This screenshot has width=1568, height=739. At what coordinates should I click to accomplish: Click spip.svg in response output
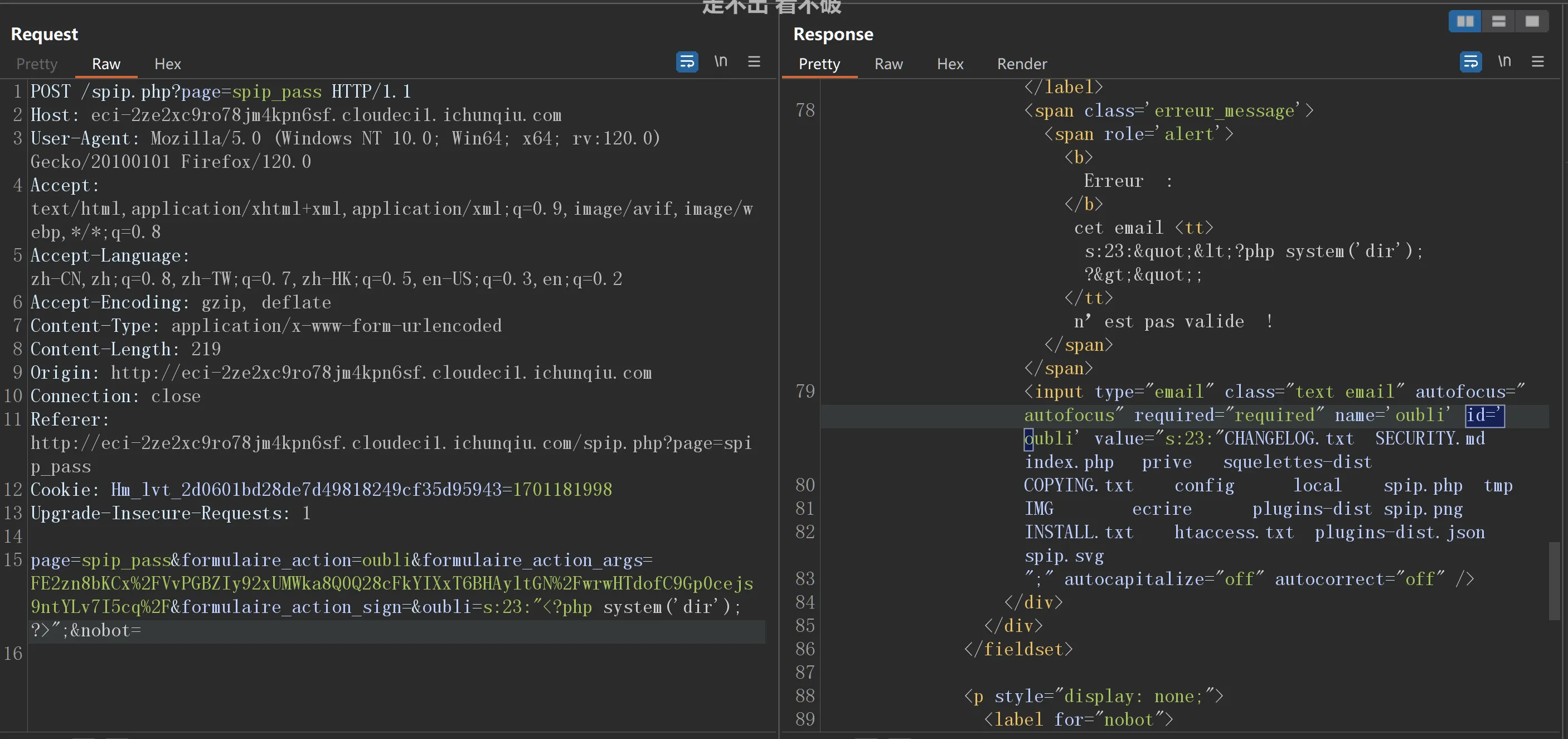pyautogui.click(x=1064, y=556)
